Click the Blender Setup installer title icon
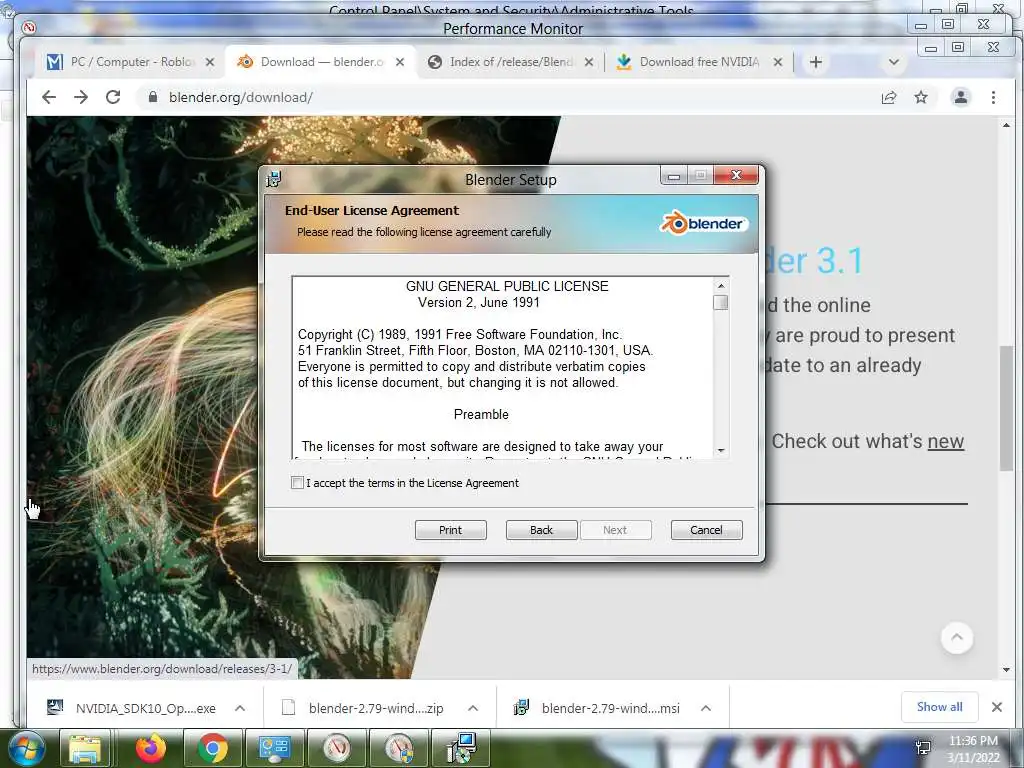 274,179
